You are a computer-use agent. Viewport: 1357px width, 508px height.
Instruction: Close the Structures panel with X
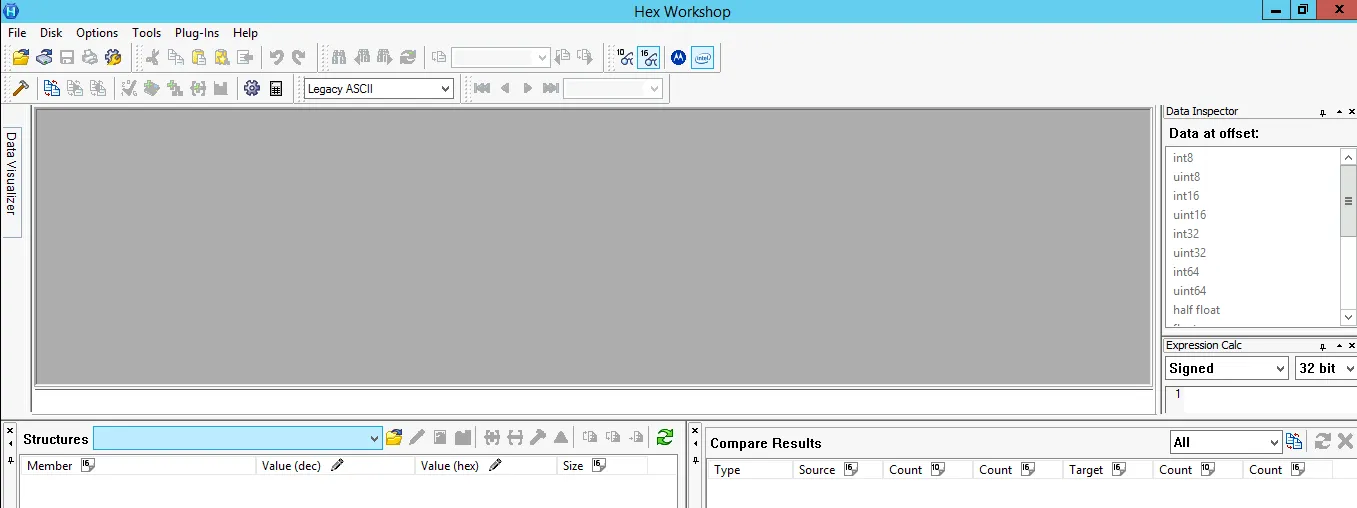pyautogui.click(x=10, y=431)
